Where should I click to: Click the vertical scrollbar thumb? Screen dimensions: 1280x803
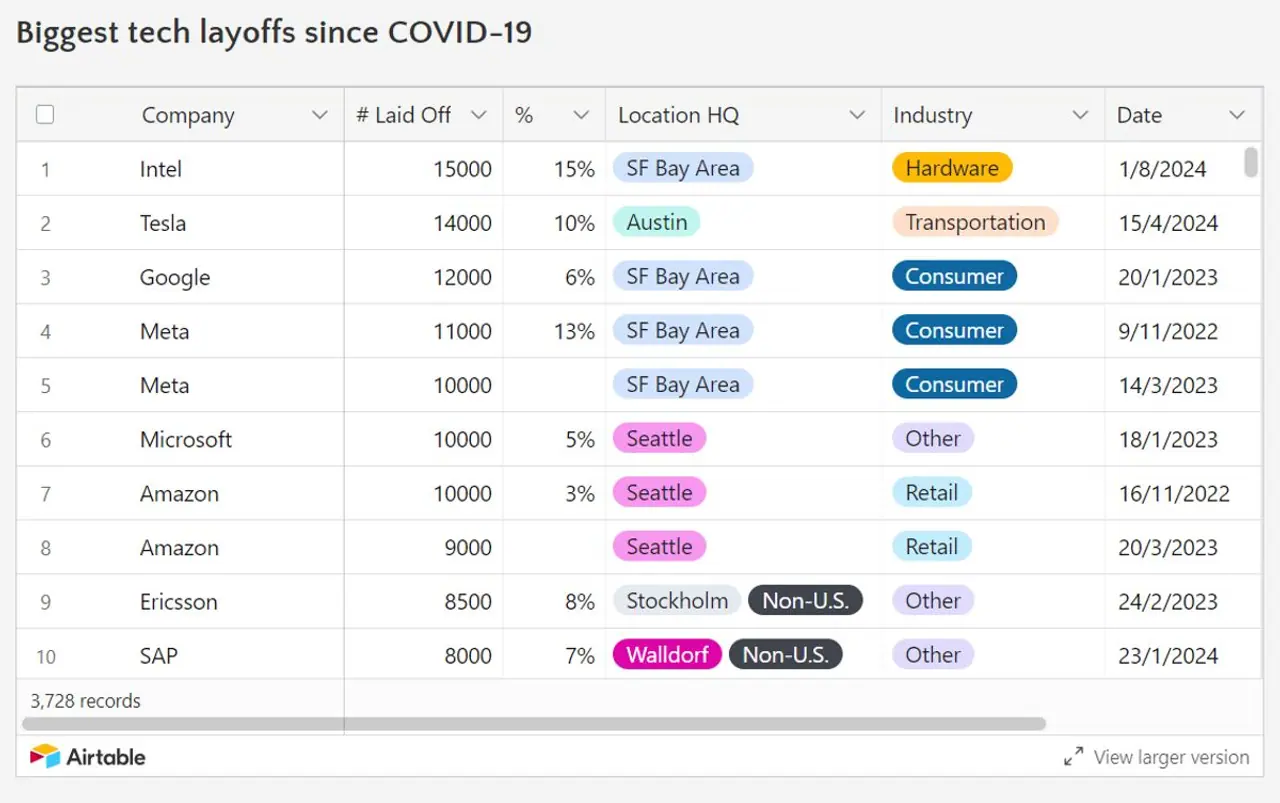(1250, 162)
